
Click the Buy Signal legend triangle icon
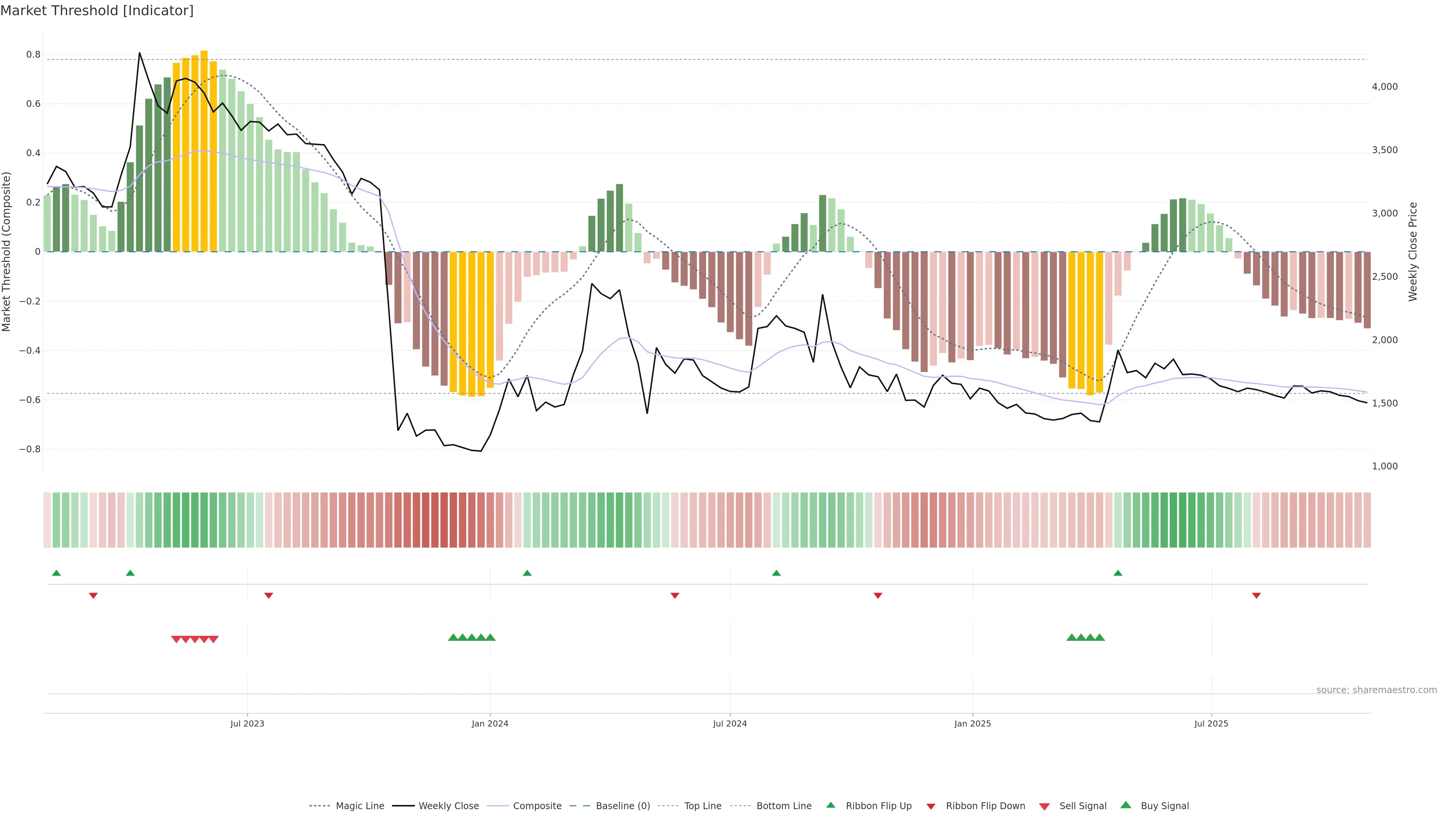pos(1125,805)
